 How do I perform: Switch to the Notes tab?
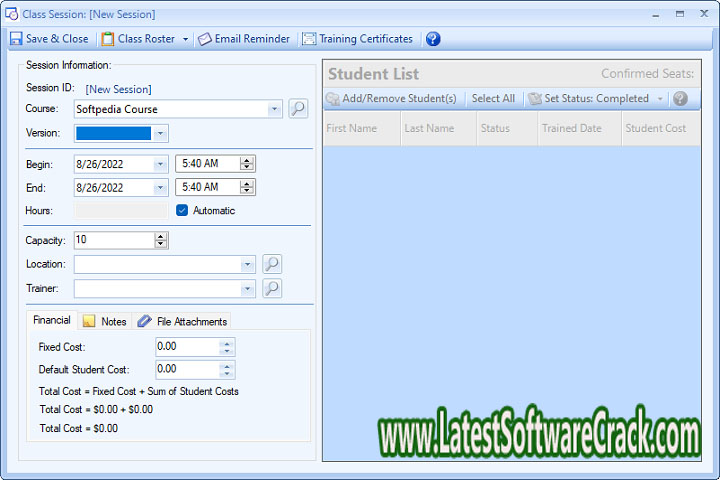[x=105, y=321]
